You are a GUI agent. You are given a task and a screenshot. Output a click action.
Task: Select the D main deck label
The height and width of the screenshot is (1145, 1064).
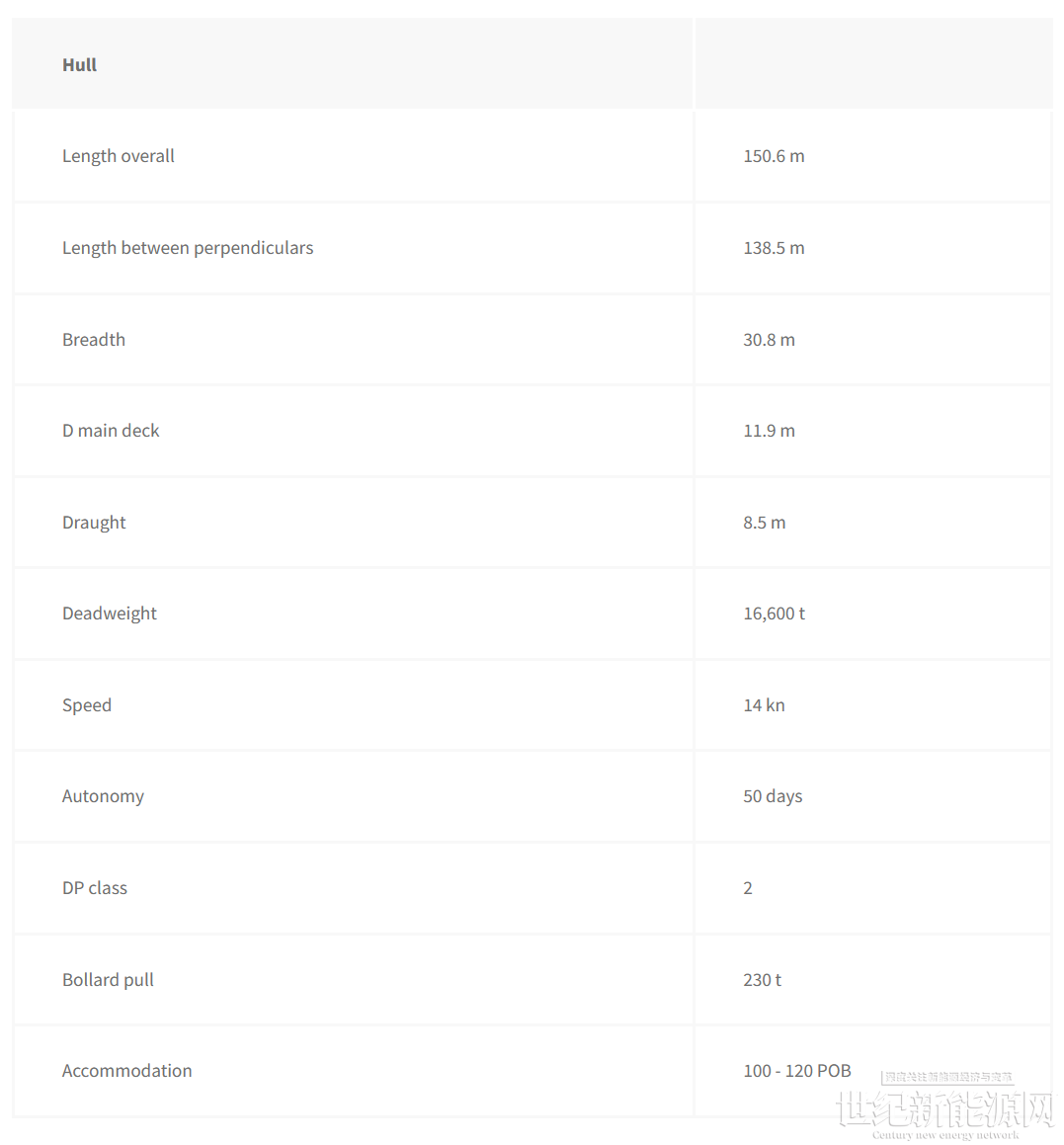click(x=111, y=431)
